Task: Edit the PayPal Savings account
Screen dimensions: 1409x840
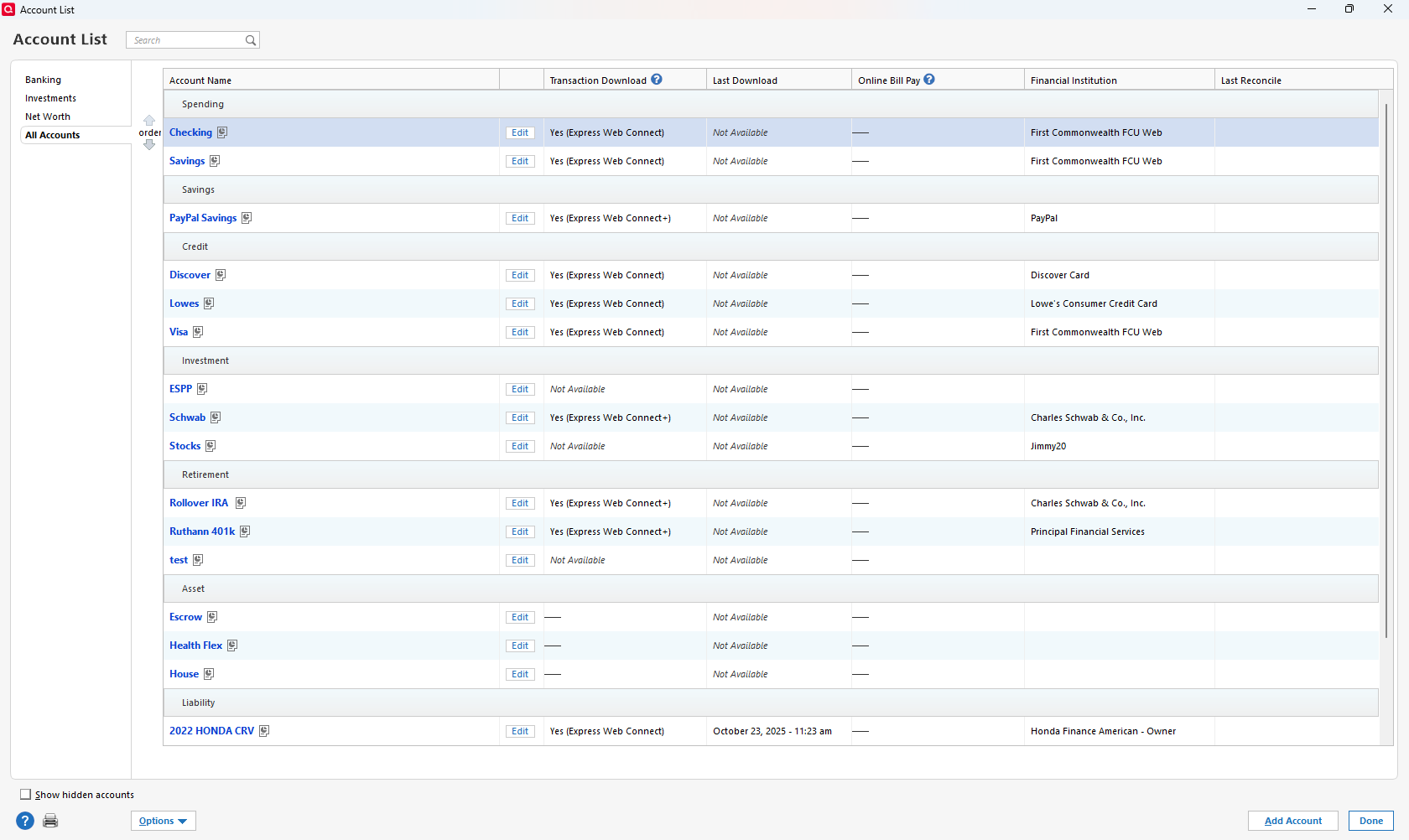Action: tap(520, 218)
